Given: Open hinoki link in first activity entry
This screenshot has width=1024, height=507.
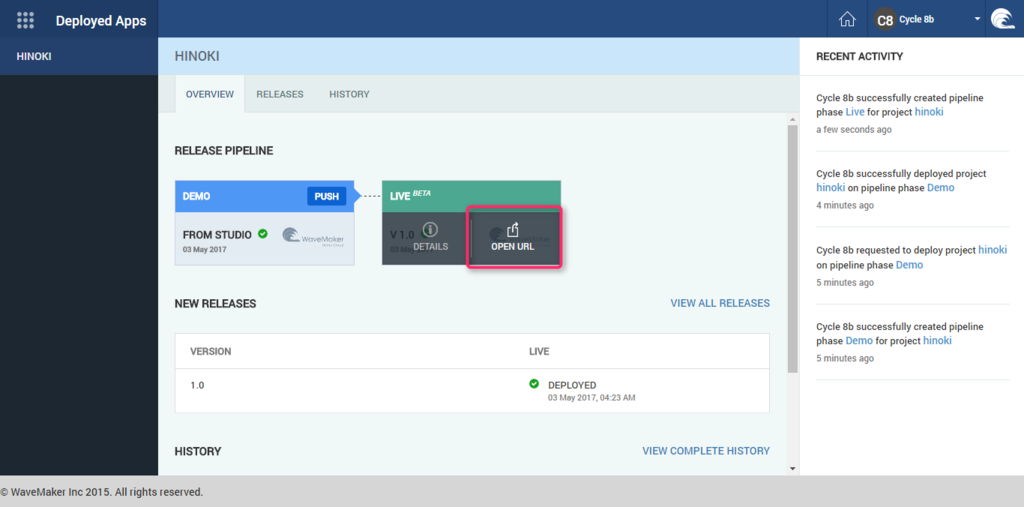Looking at the screenshot, I should [929, 112].
